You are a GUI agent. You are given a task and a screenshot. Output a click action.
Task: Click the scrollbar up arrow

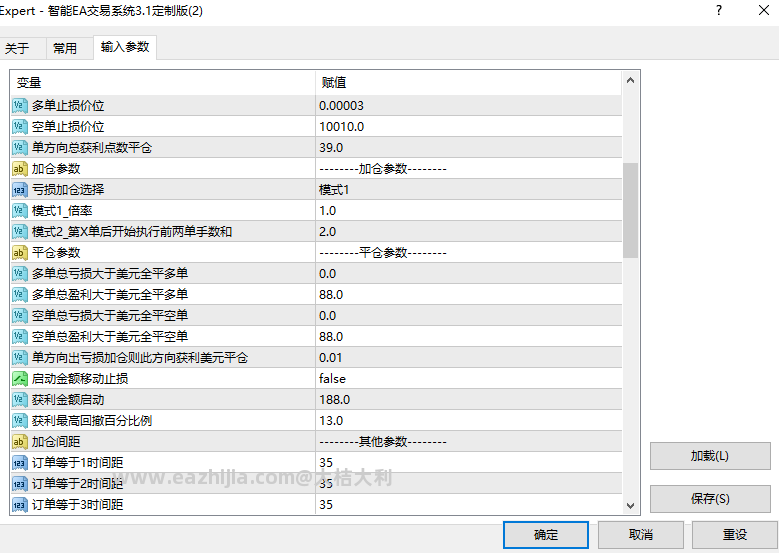tap(630, 80)
